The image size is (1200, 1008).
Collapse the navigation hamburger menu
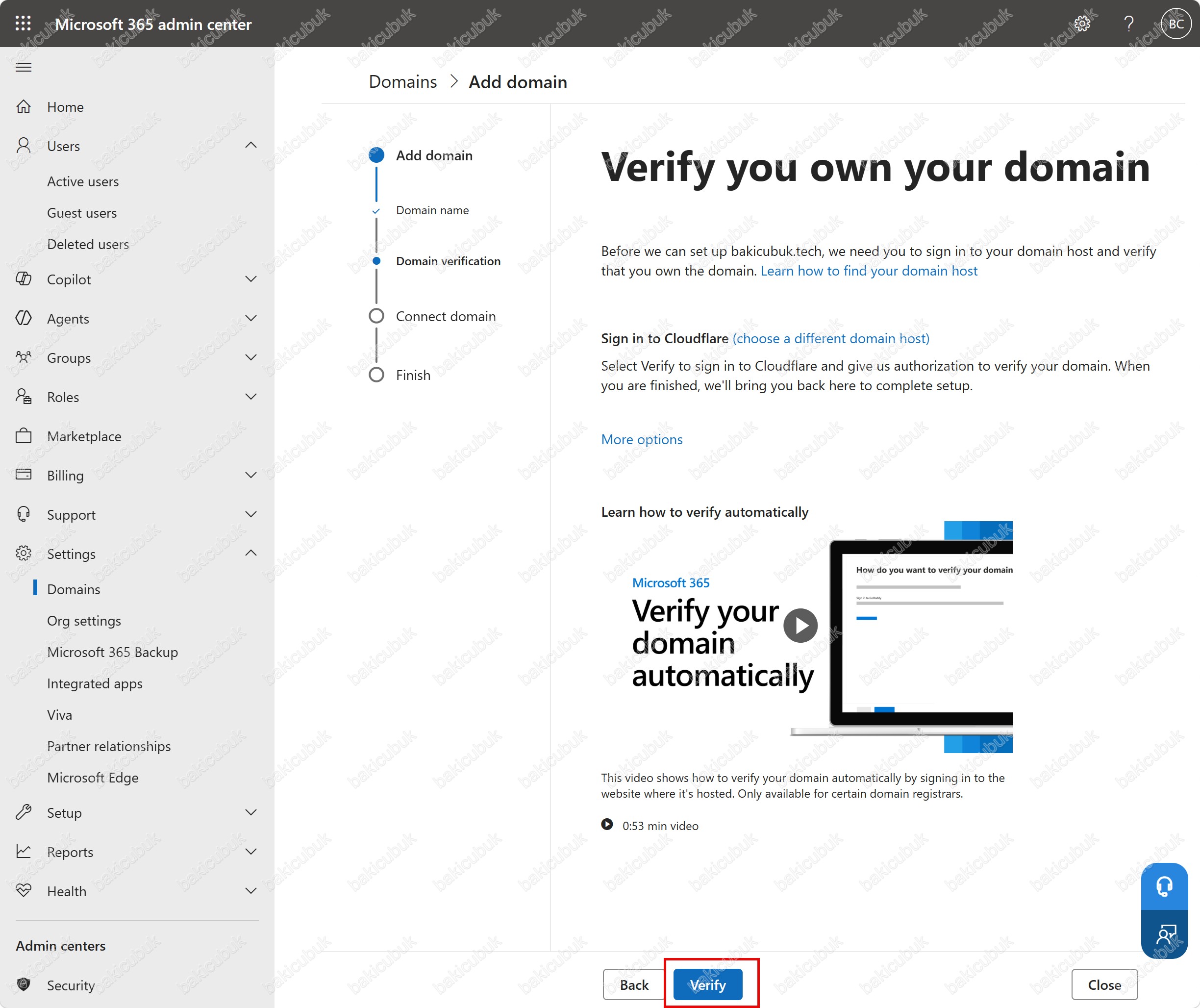pos(24,68)
